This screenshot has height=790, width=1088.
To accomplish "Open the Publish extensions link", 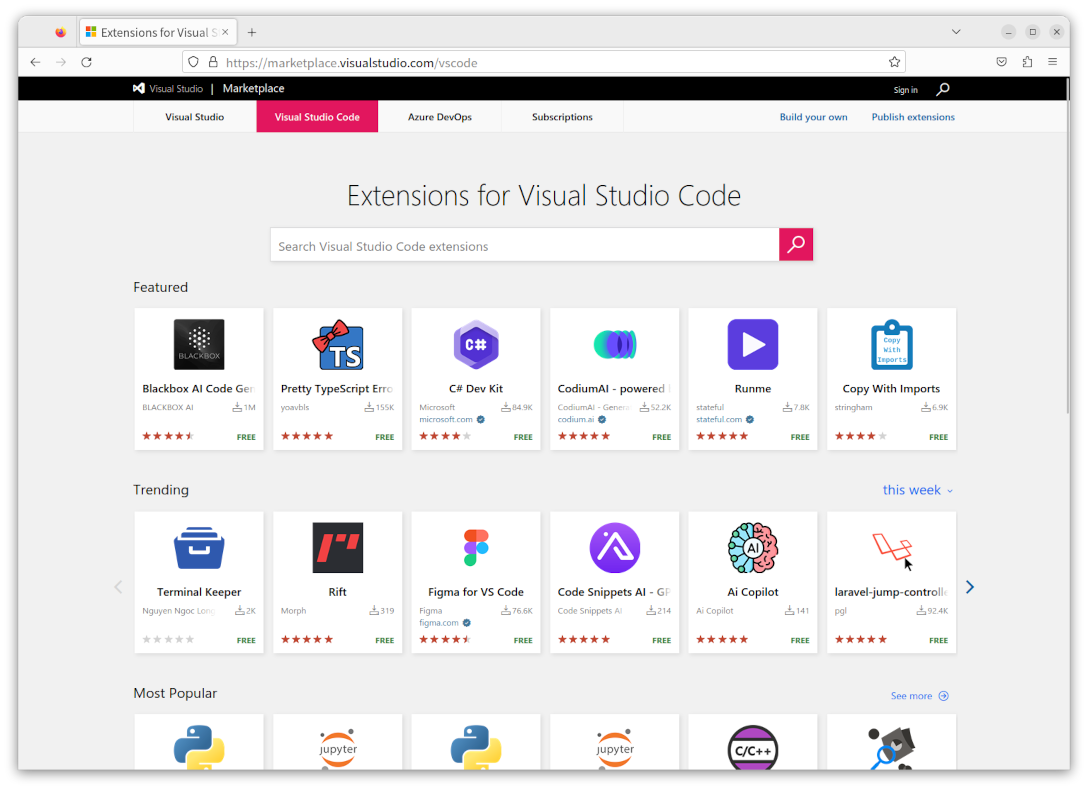I will pos(912,117).
